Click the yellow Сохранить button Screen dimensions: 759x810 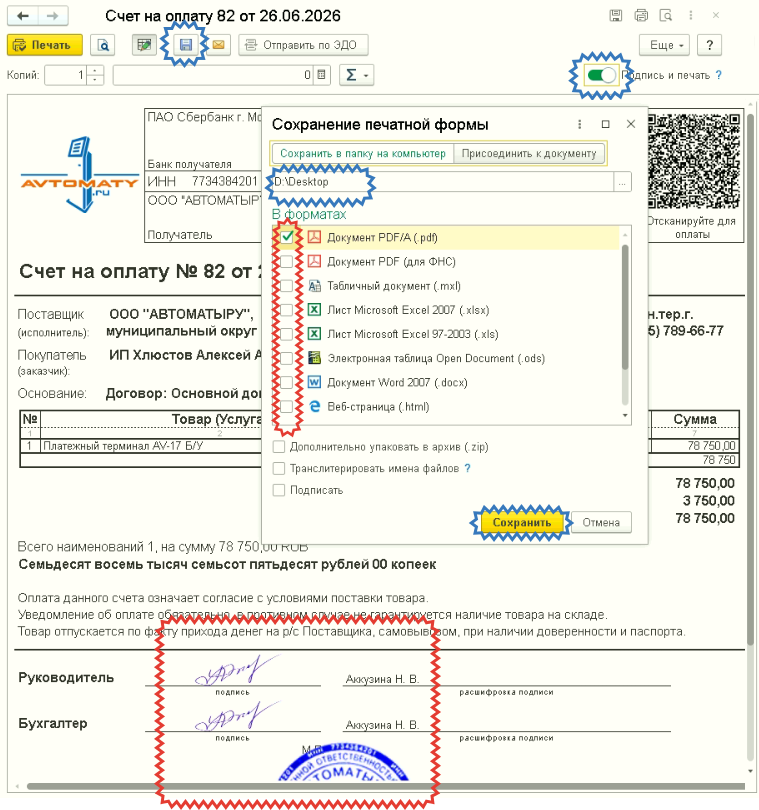(522, 522)
